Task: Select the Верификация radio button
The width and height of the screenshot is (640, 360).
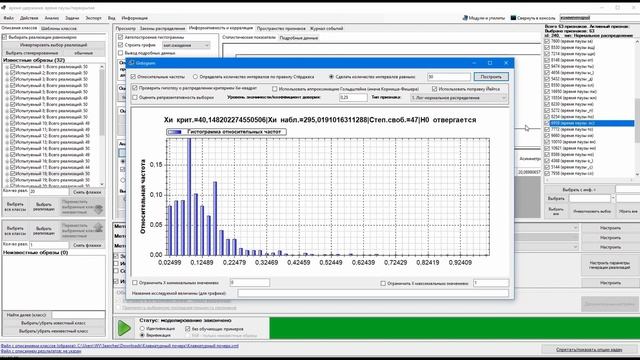Action: (142, 335)
